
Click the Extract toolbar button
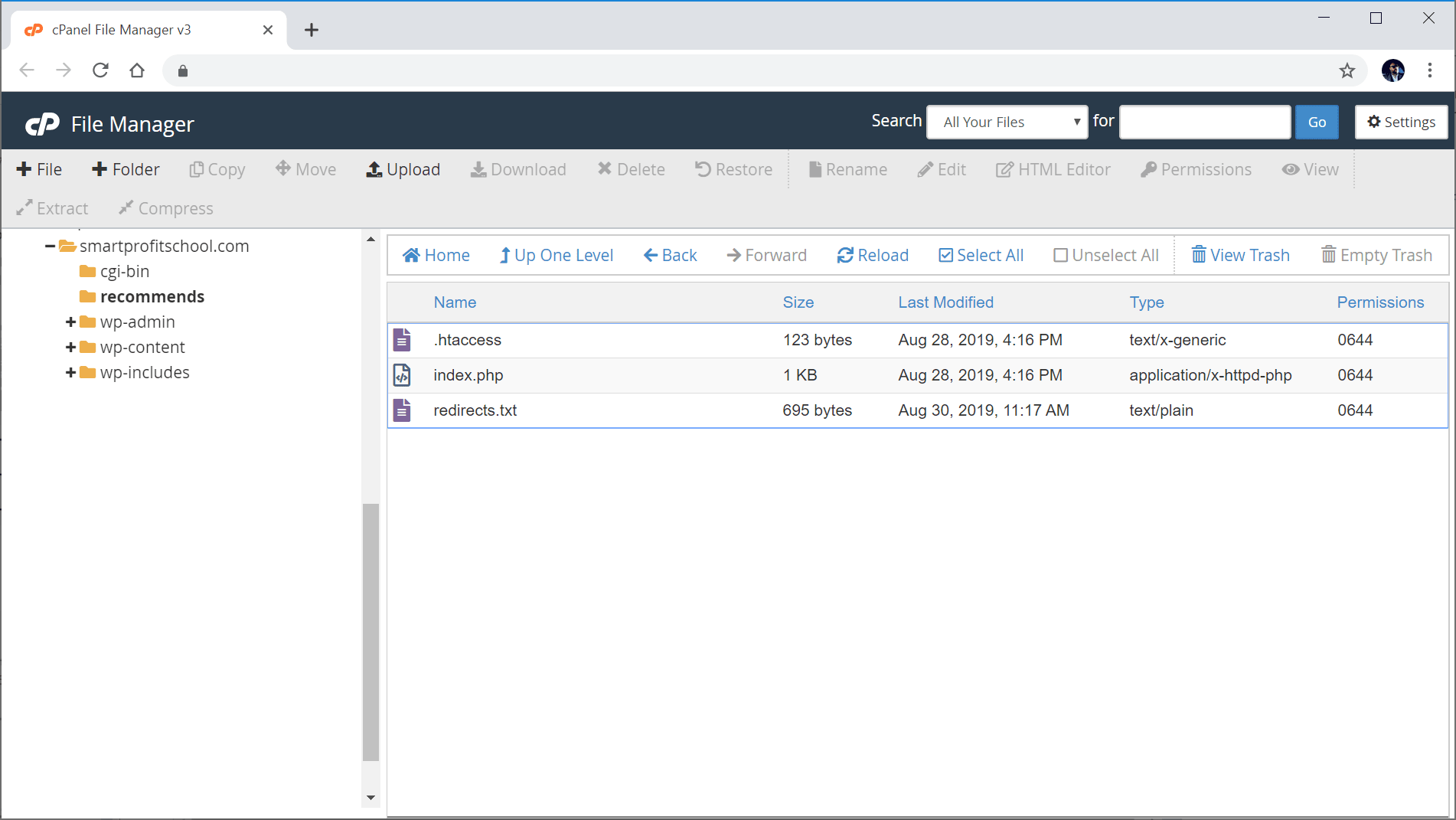(x=52, y=208)
